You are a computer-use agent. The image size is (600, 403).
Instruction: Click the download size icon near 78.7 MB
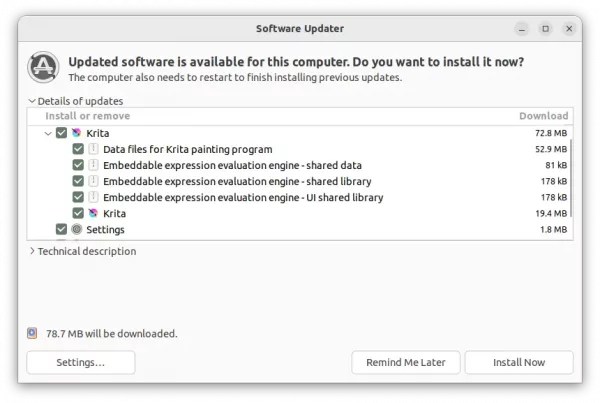pos(32,333)
